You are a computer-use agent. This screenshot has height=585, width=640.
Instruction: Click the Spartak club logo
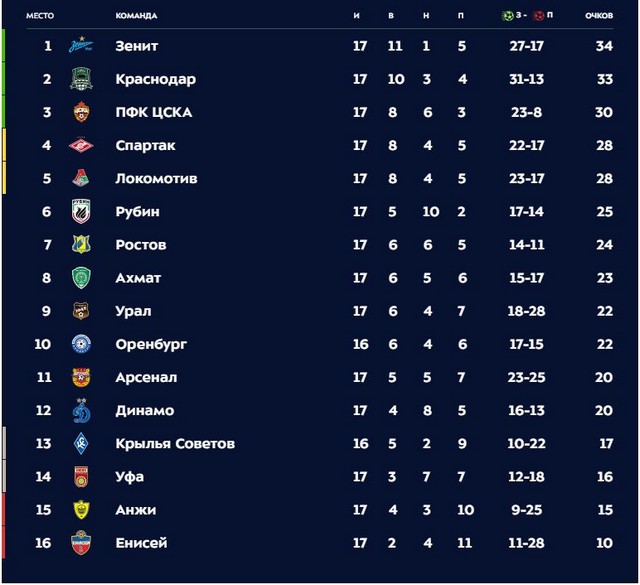click(x=81, y=145)
